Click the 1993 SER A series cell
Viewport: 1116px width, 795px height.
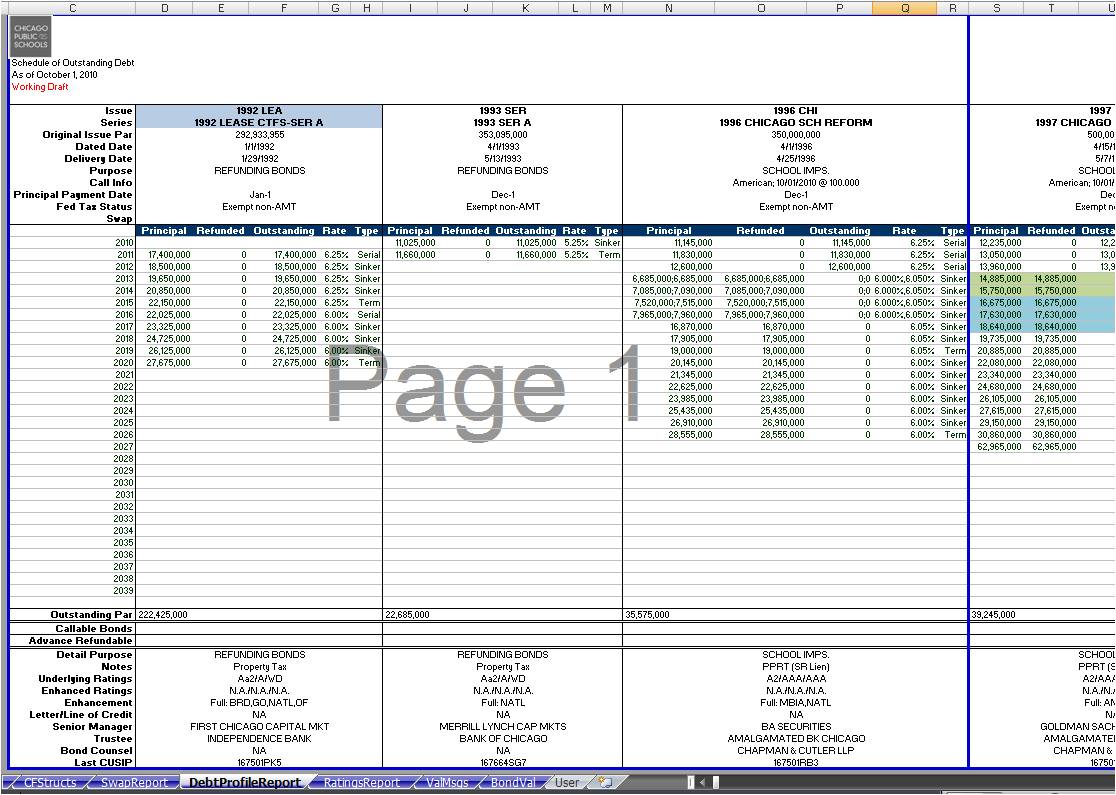click(502, 123)
